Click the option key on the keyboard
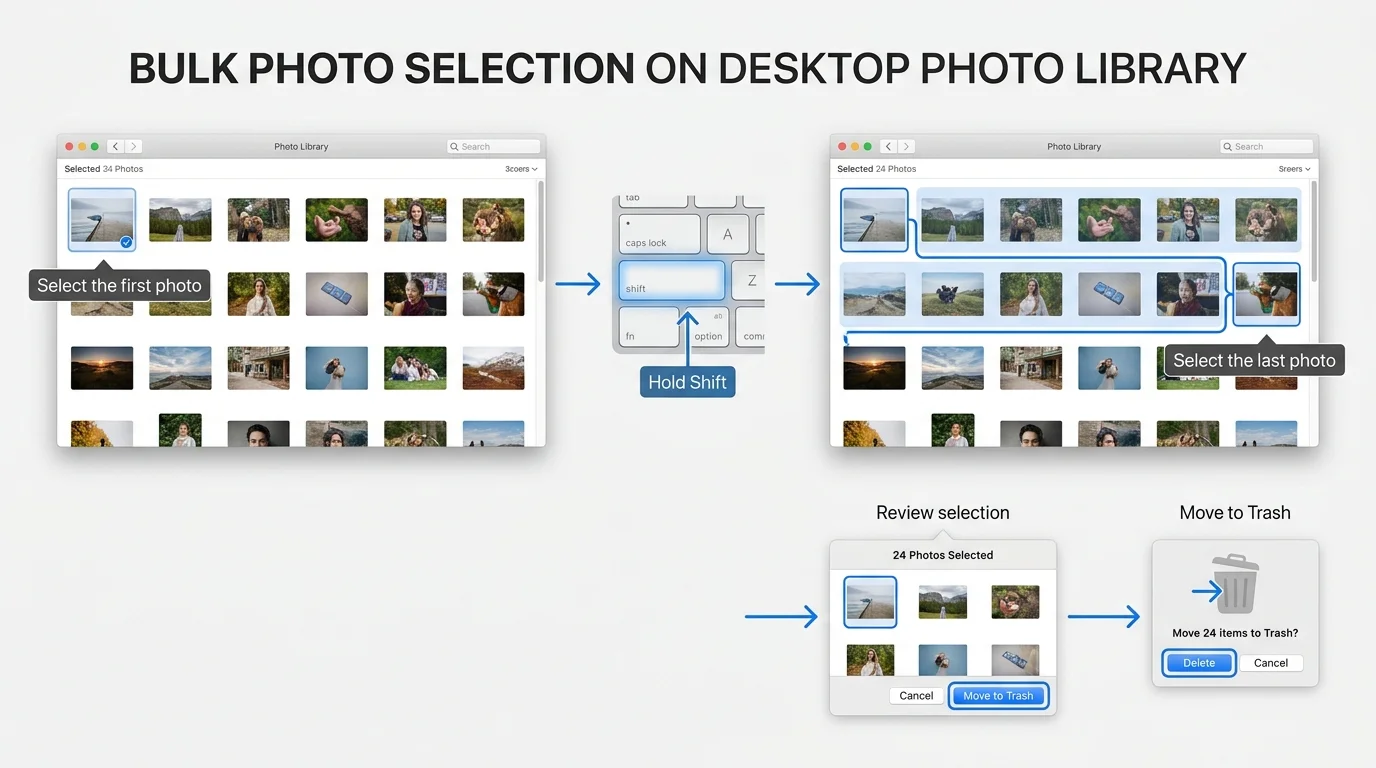 click(x=708, y=327)
